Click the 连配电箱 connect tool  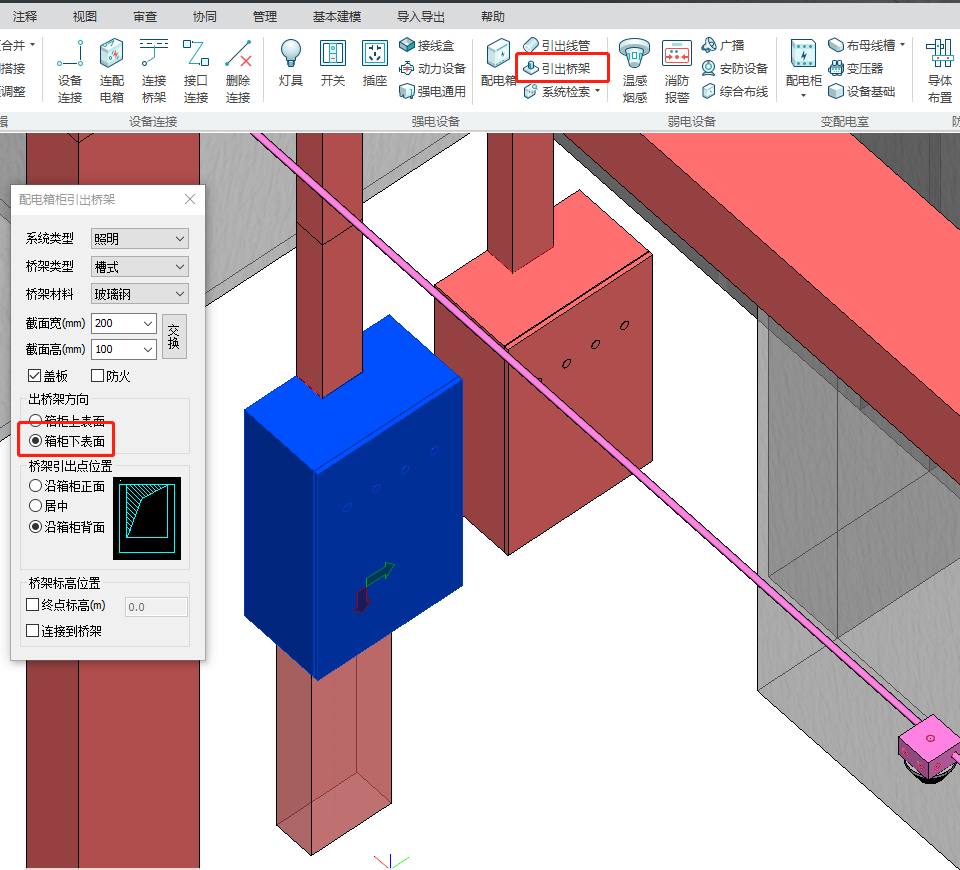(x=112, y=70)
